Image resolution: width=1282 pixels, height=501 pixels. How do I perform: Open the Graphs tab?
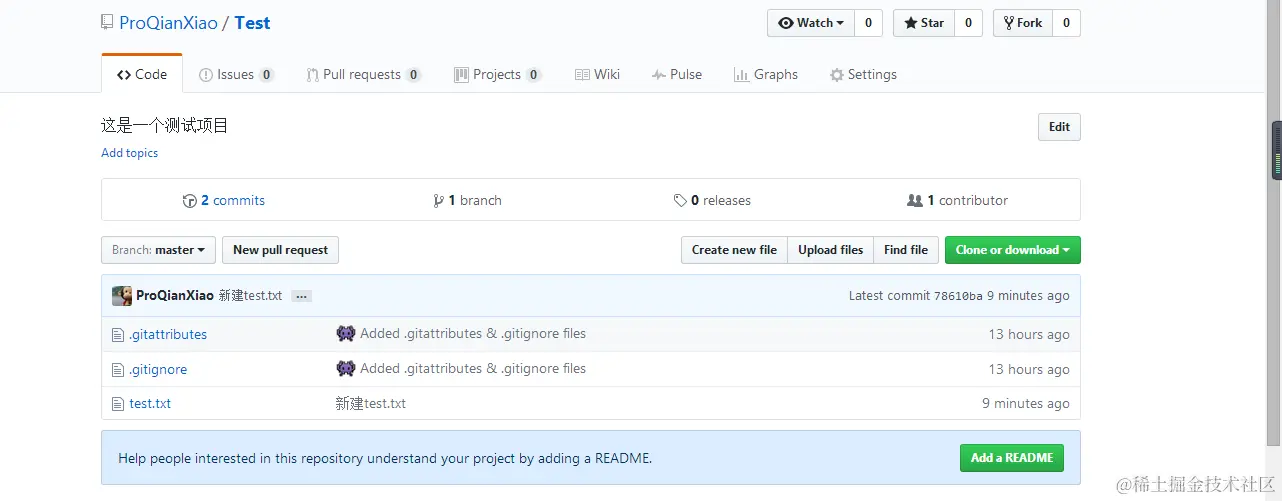click(766, 74)
